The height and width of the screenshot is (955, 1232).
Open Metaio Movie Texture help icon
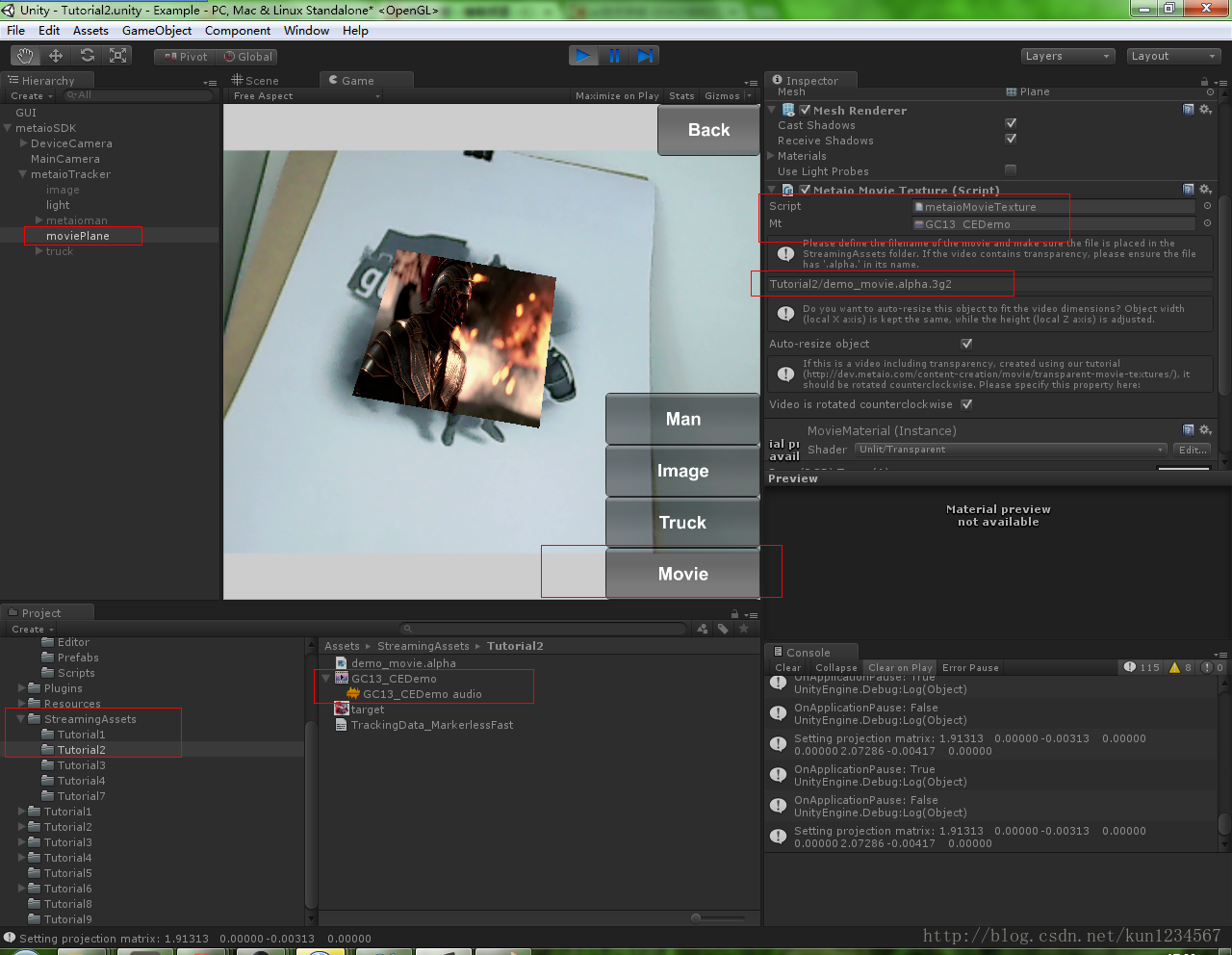point(1189,190)
